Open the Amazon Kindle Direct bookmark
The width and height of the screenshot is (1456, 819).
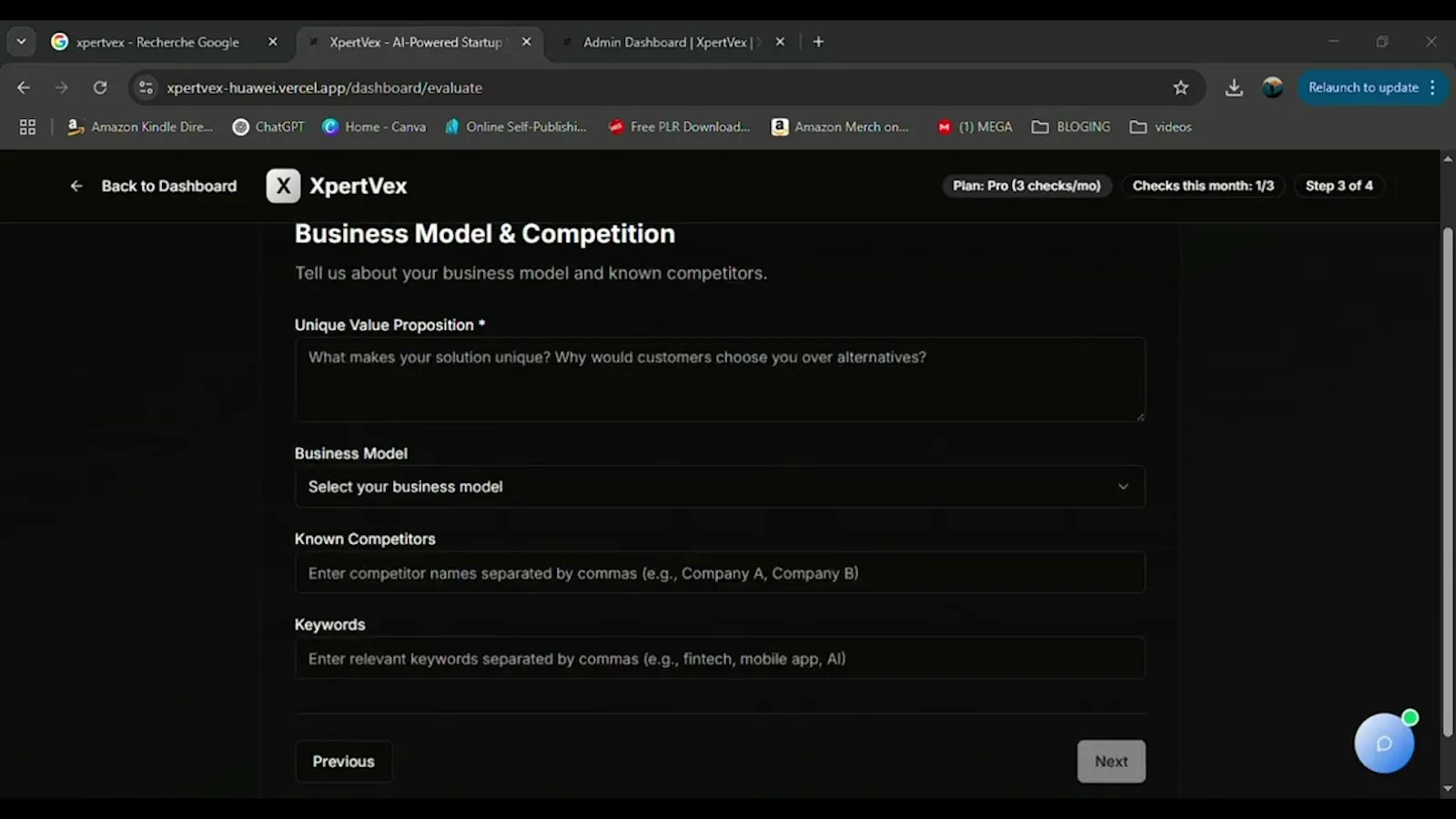[139, 126]
